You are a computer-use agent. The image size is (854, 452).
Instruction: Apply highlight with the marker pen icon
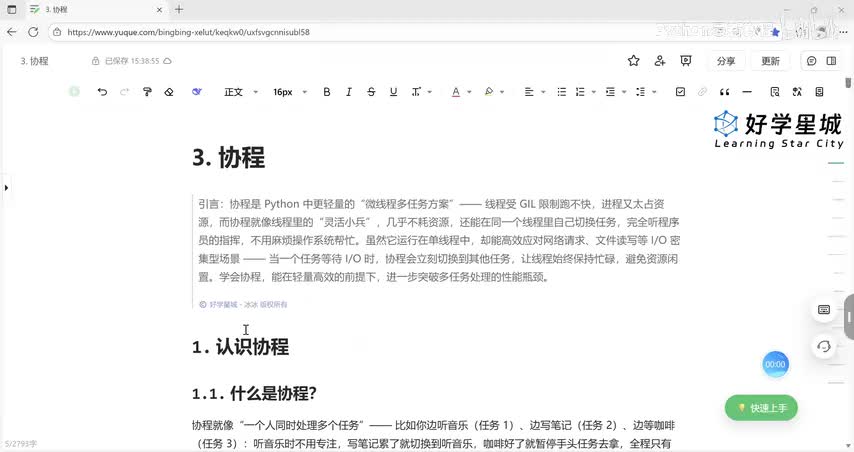click(489, 92)
